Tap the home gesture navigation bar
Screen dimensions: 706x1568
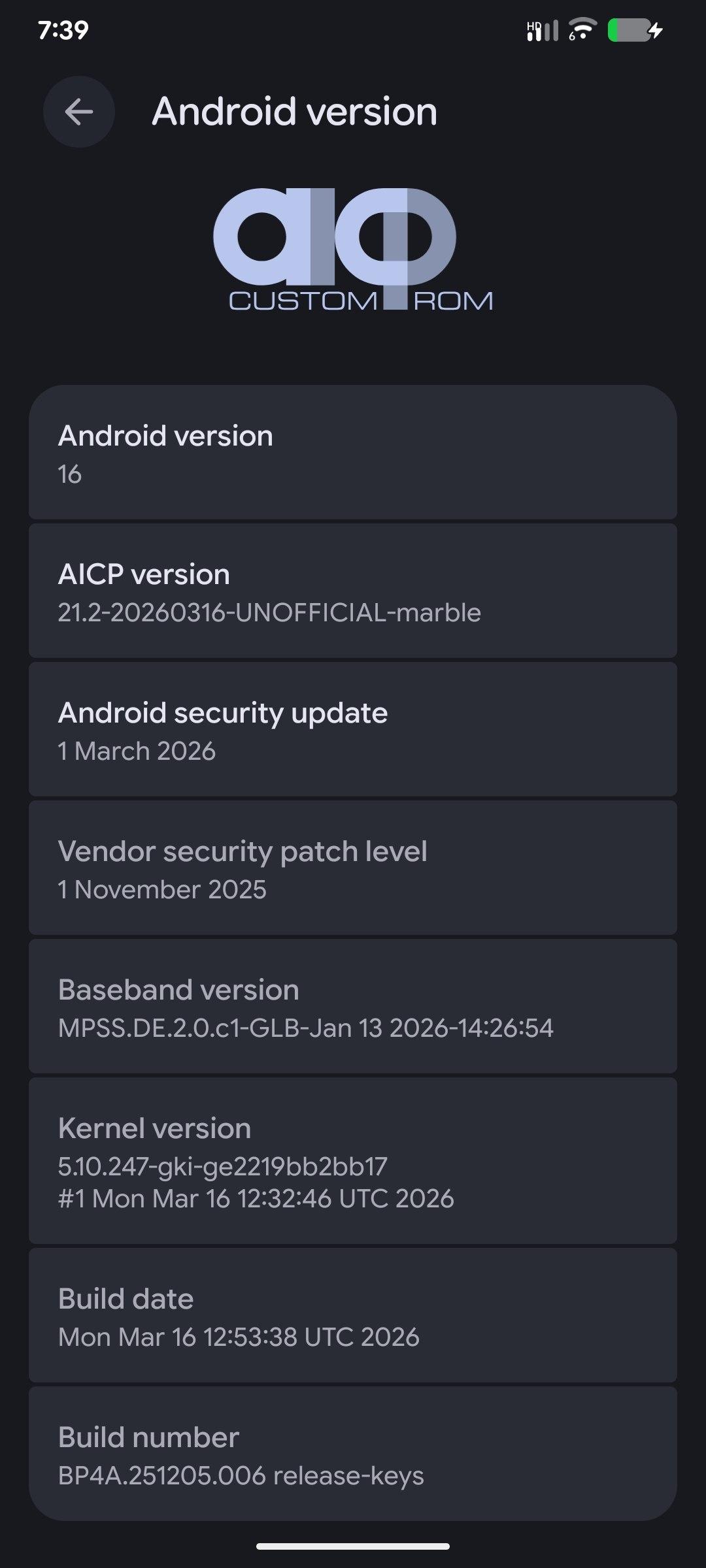tap(353, 1546)
